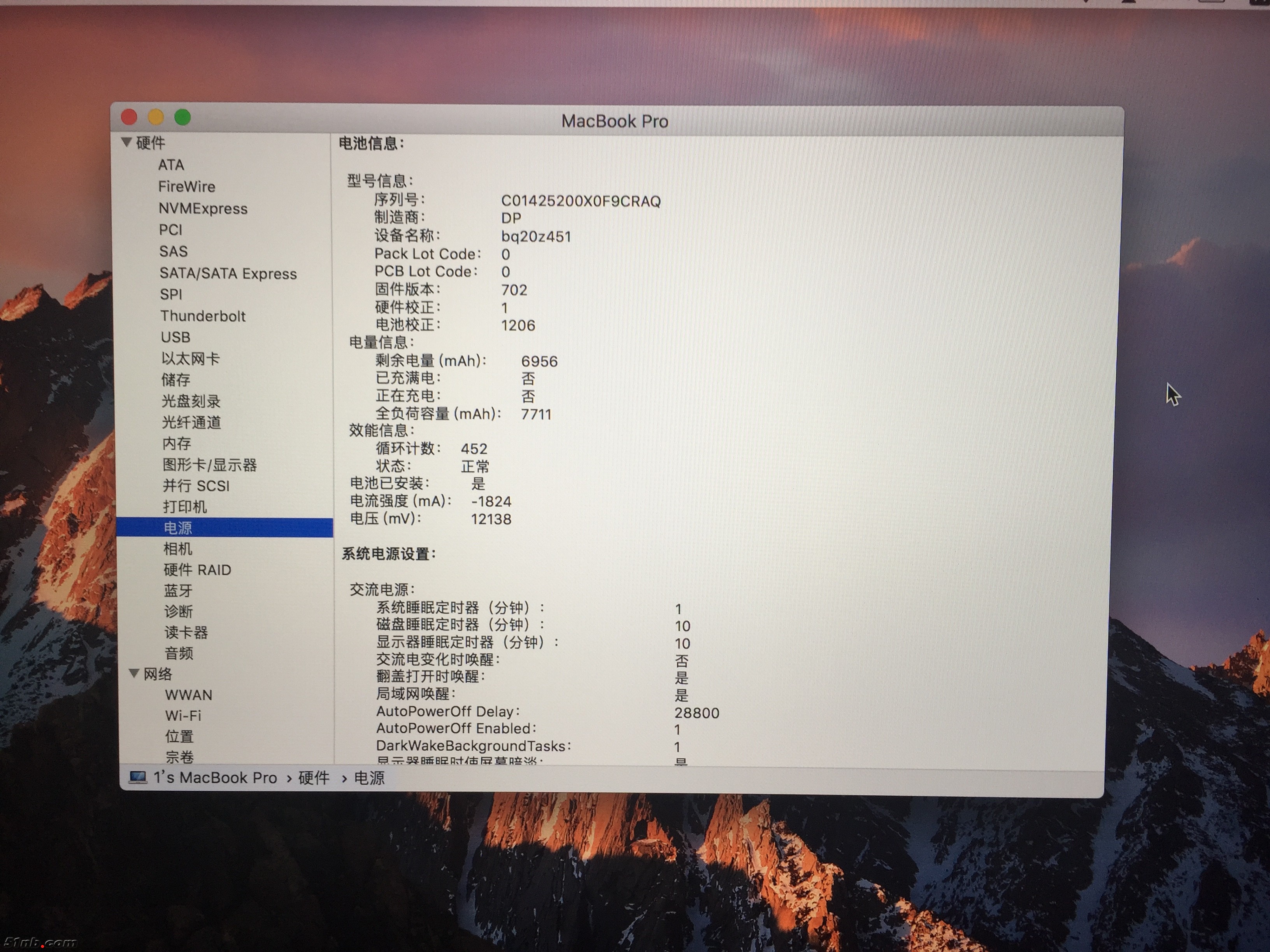Click amperage value -1824
This screenshot has height=952, width=1270.
pos(491,501)
